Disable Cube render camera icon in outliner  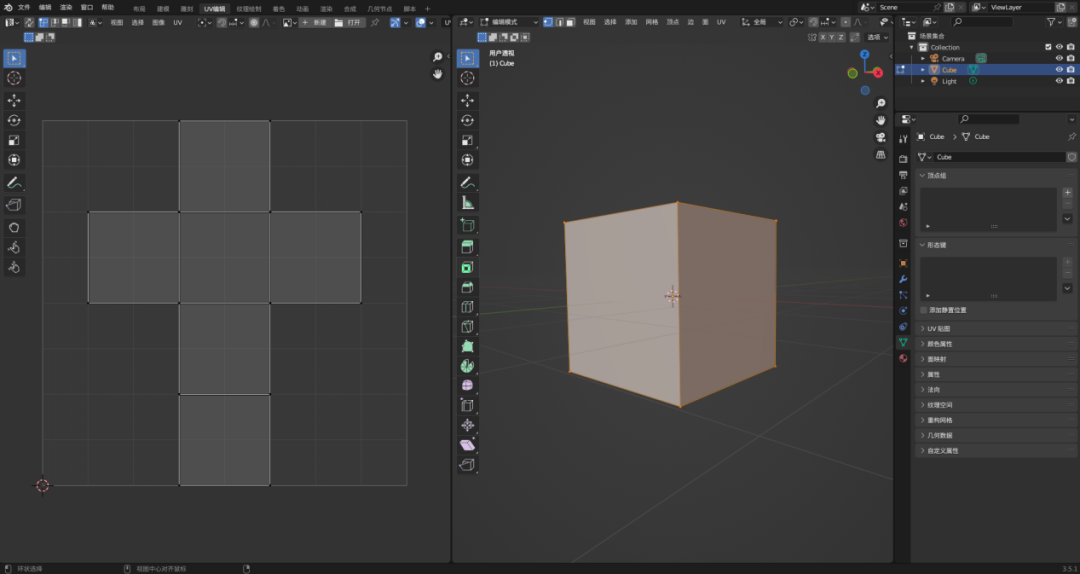click(1070, 70)
